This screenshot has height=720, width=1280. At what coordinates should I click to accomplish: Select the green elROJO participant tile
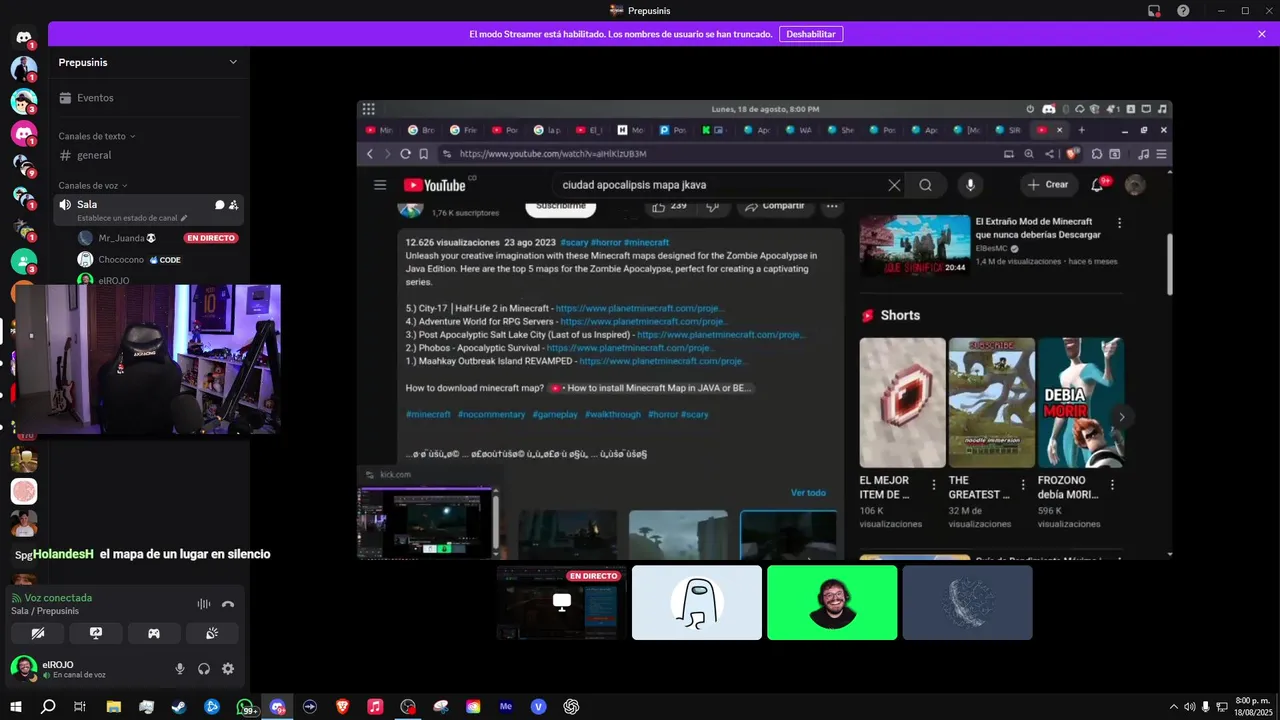tap(832, 602)
